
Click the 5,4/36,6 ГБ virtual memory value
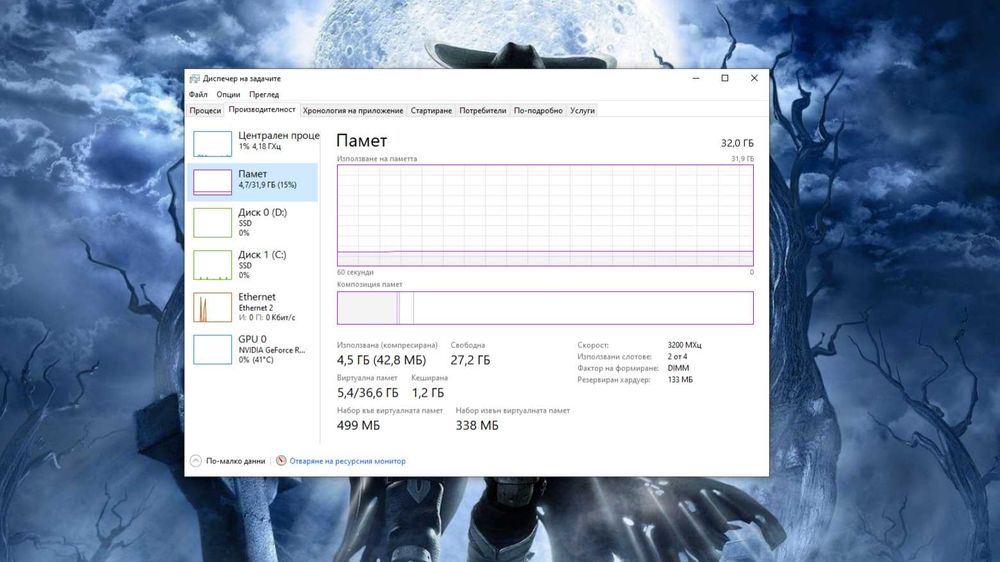367,393
